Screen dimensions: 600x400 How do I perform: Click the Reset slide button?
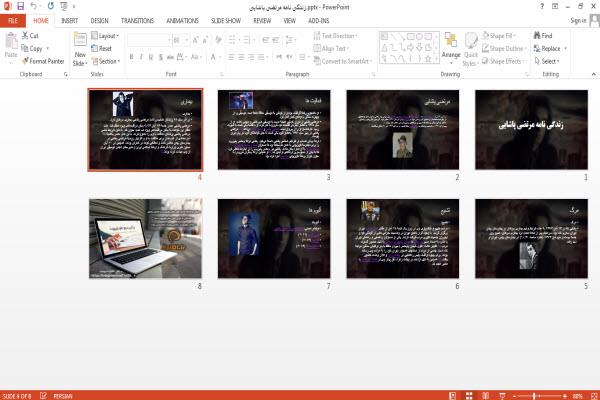(x=102, y=49)
